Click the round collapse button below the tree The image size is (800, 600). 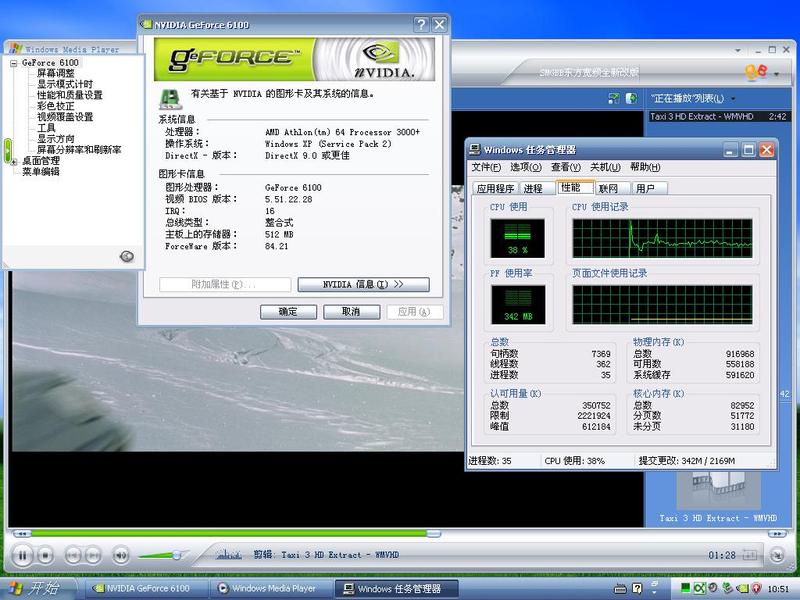tap(127, 256)
